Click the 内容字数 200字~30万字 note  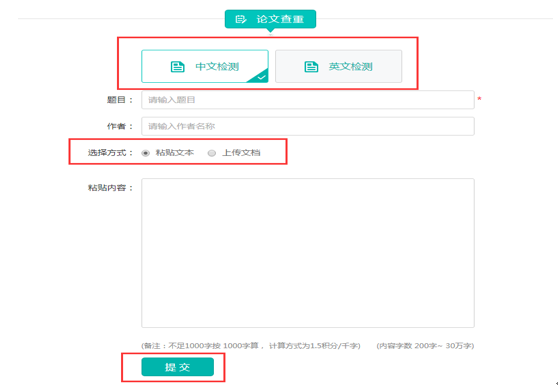425,346
